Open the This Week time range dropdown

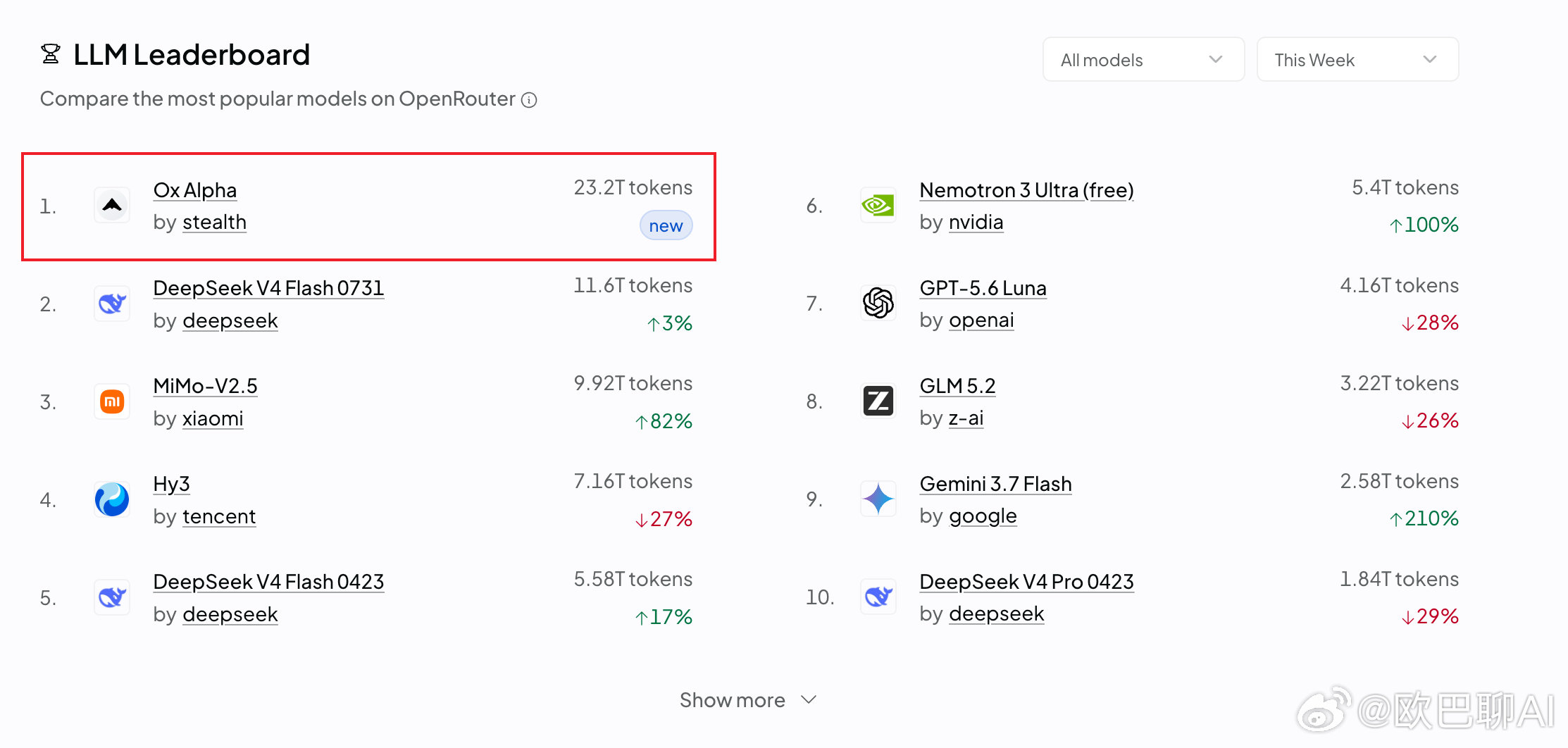point(1357,60)
